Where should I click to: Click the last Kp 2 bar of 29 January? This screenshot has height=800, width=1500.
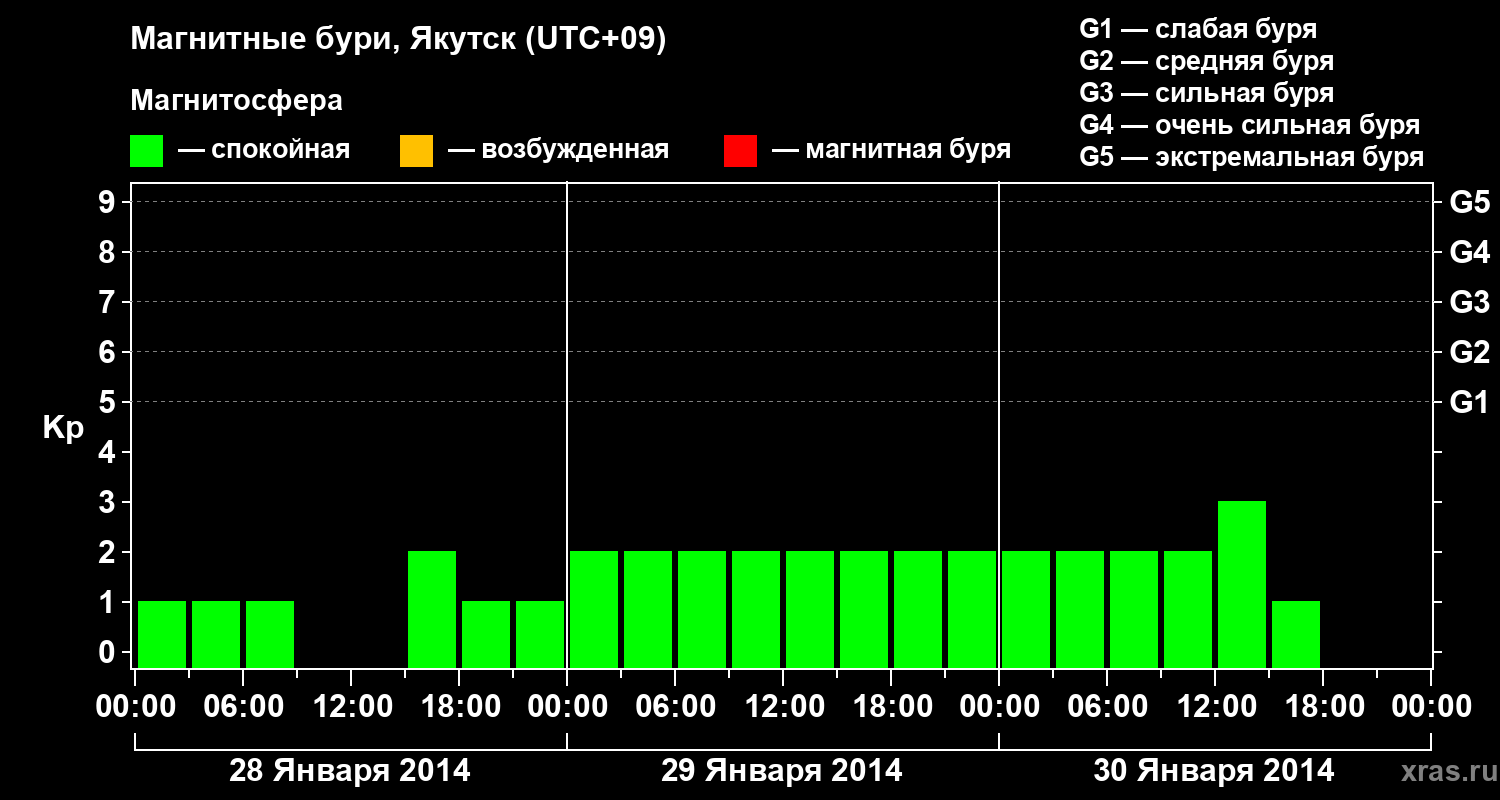tap(972, 609)
